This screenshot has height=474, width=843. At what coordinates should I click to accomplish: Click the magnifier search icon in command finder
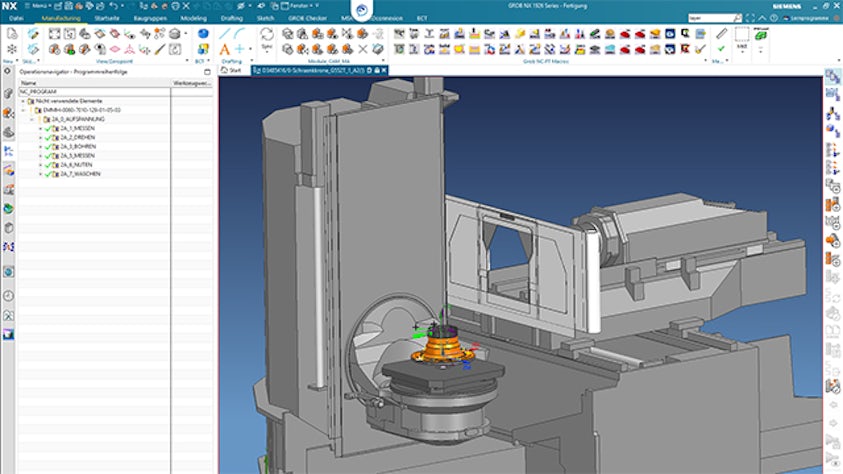point(737,18)
